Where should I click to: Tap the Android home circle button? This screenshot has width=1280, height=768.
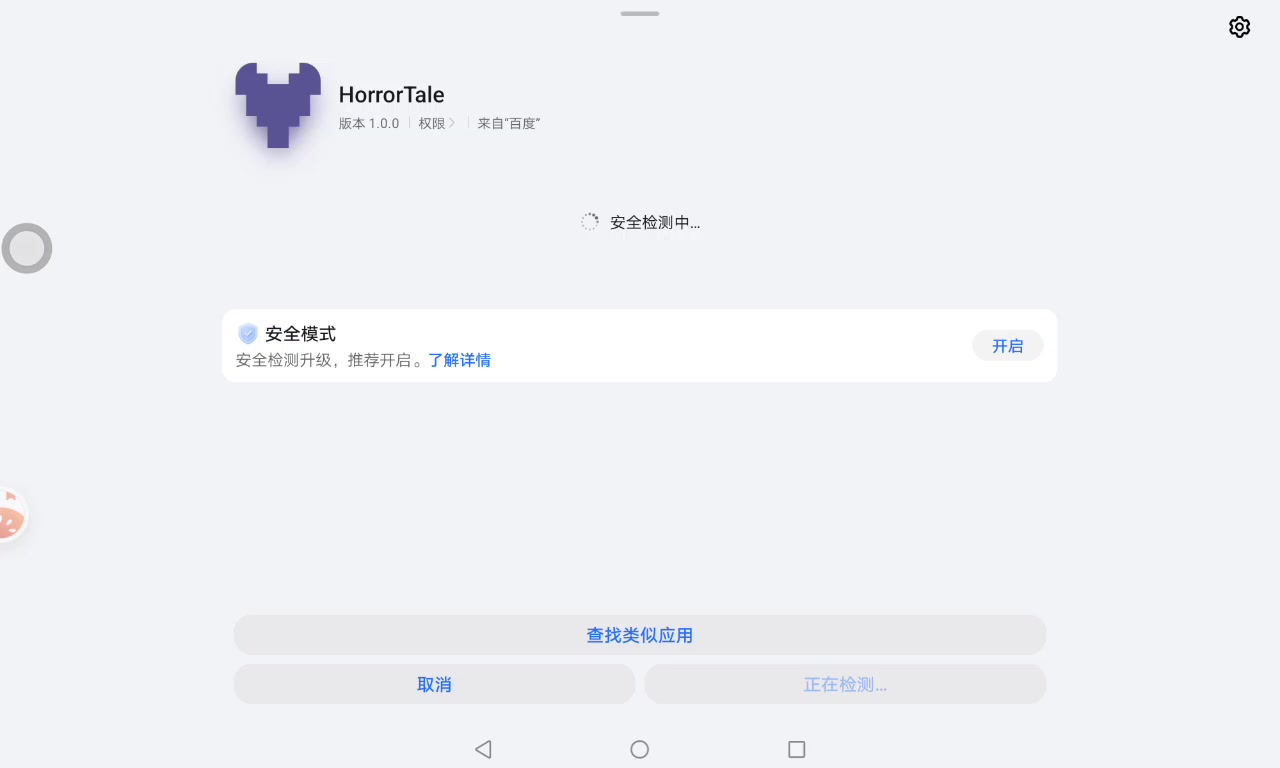point(640,749)
